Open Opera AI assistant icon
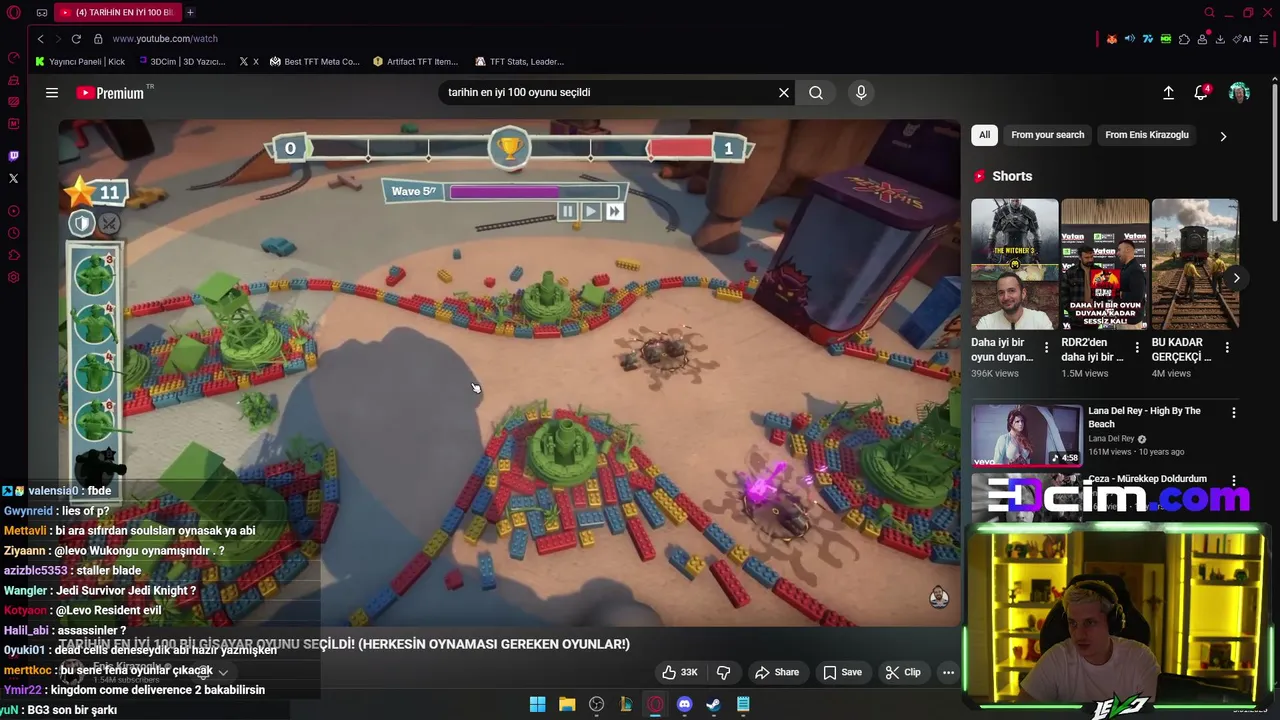The image size is (1280, 720). (1243, 39)
